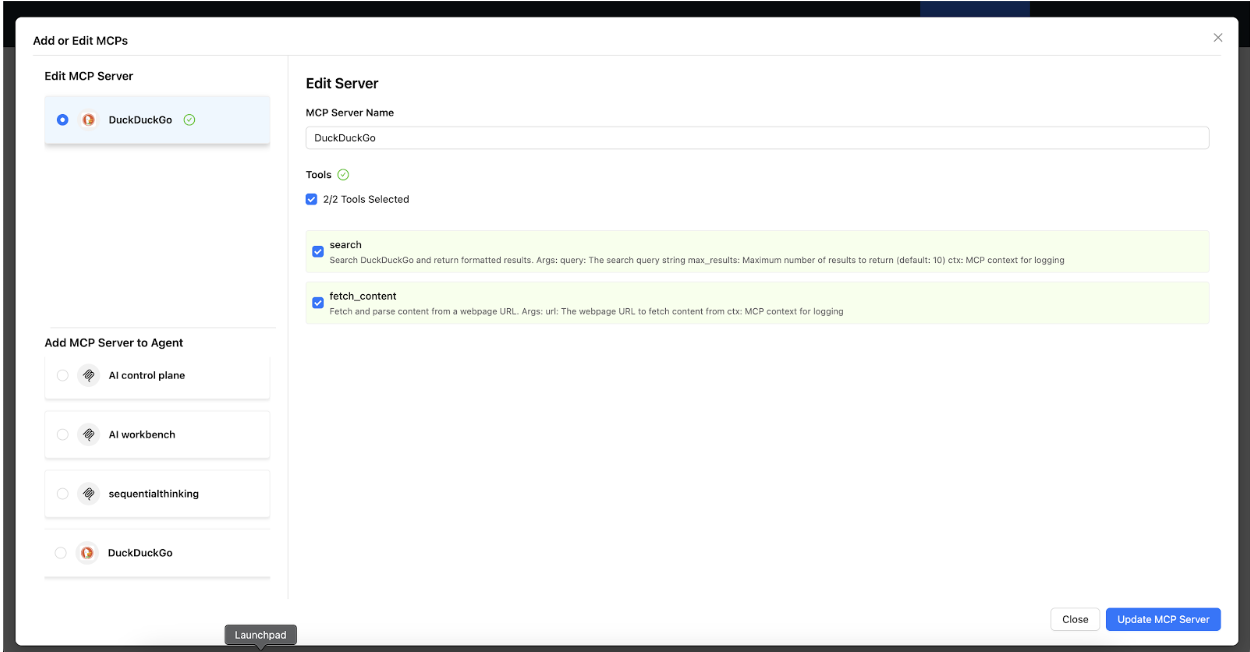Click green verified checkmark beside DuckDuckGo
This screenshot has width=1250, height=652.
click(x=190, y=120)
